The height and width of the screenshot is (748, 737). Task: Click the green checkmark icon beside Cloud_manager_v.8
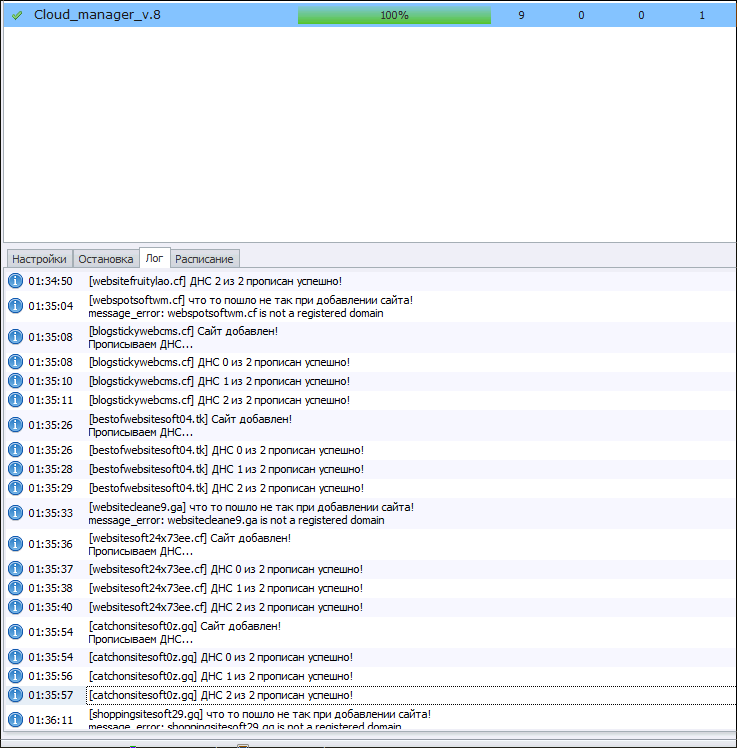pyautogui.click(x=17, y=15)
